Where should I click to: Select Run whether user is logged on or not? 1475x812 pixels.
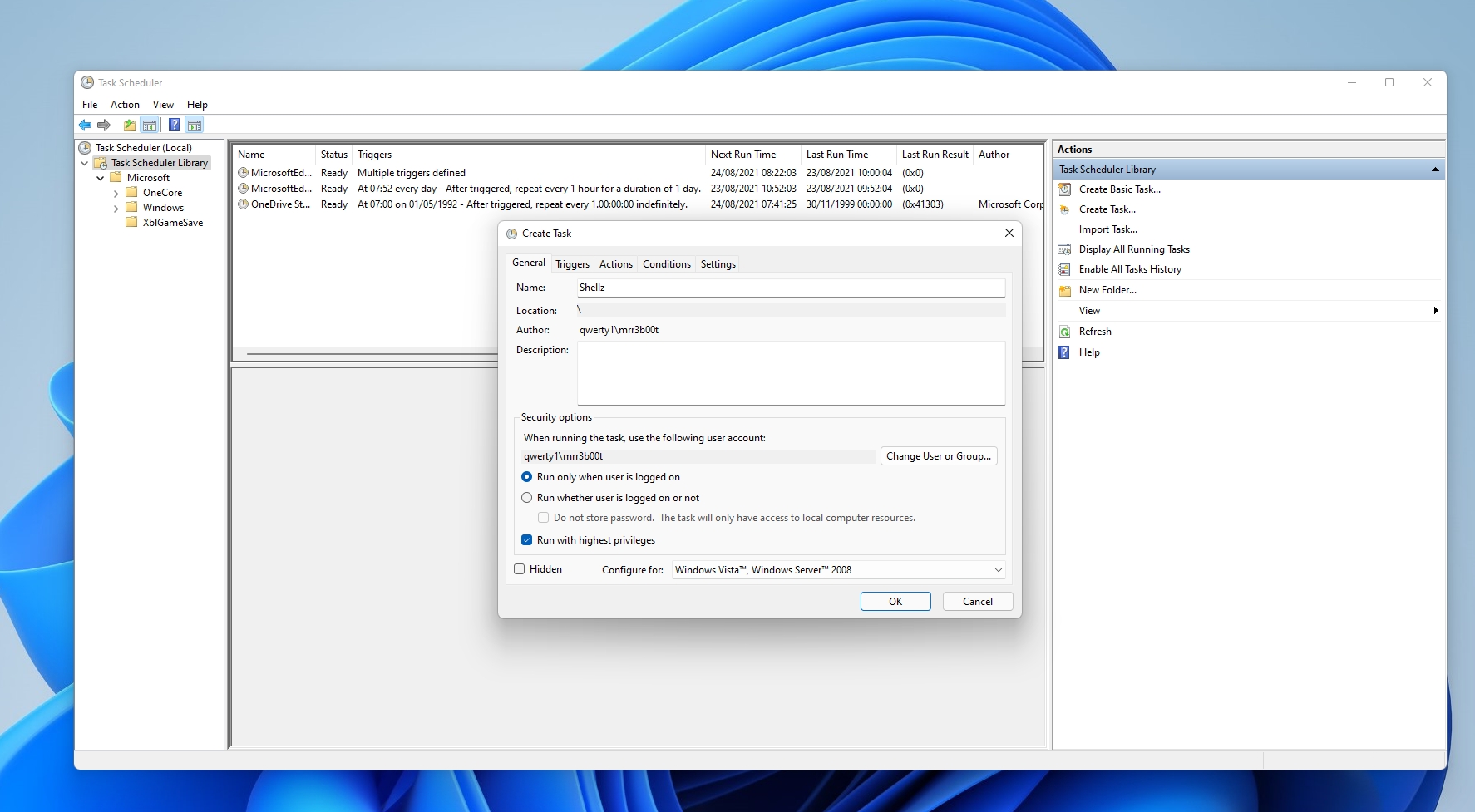click(x=526, y=498)
